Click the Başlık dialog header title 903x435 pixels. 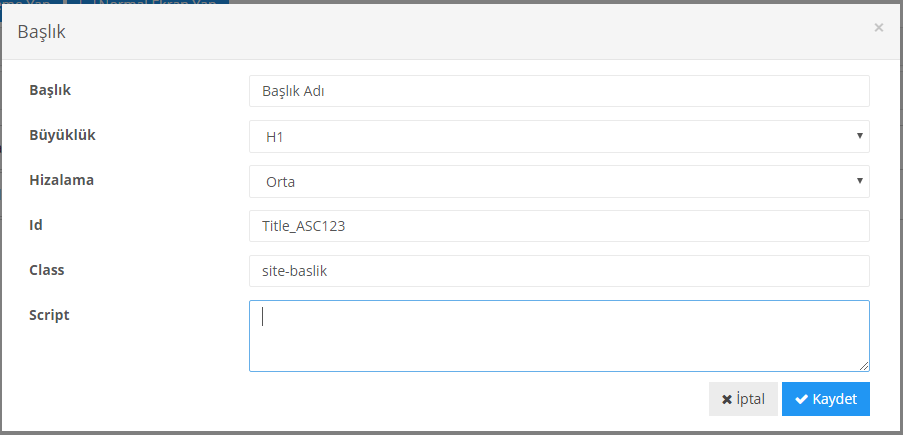click(x=42, y=32)
